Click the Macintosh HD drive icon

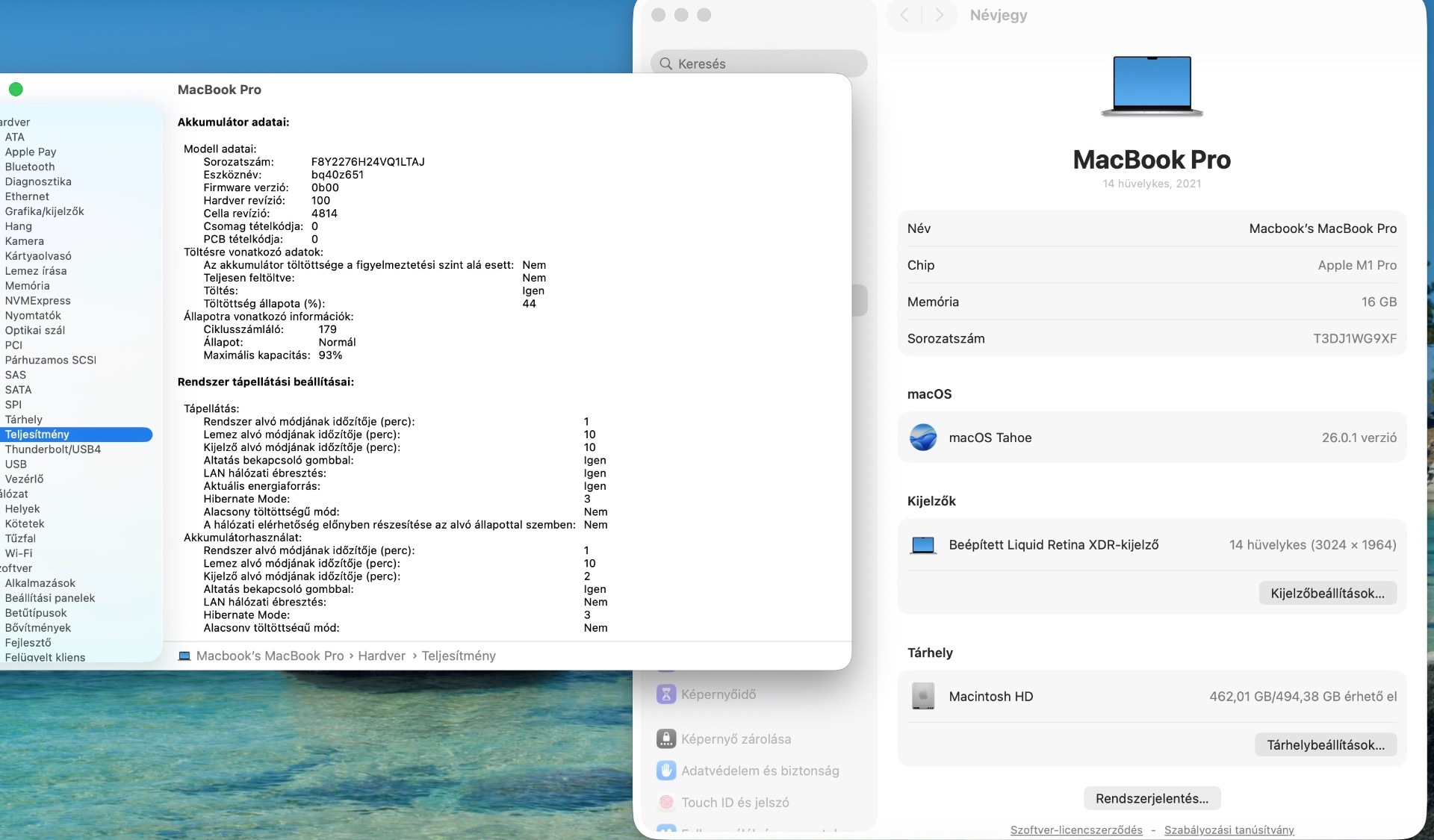[x=923, y=697]
